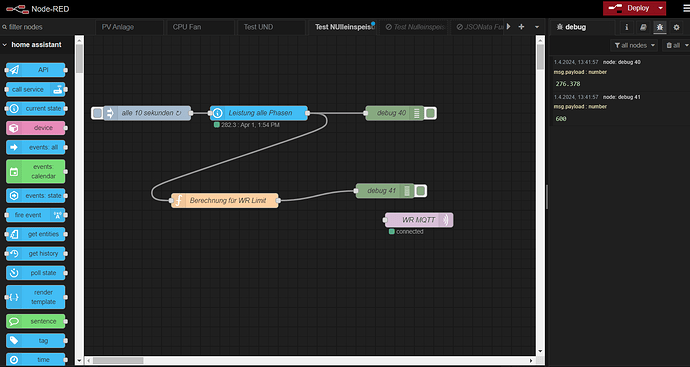This screenshot has width=690, height=367.
Task: Open the configuration nodes gear icon
Action: [676, 27]
